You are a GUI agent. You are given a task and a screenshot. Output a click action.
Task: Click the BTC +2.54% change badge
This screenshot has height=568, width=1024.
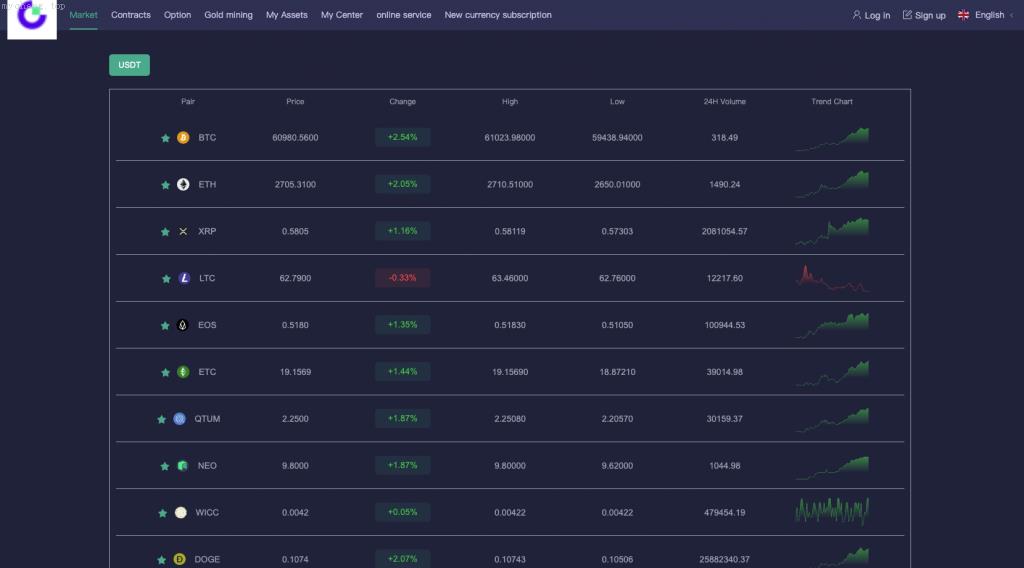[402, 137]
